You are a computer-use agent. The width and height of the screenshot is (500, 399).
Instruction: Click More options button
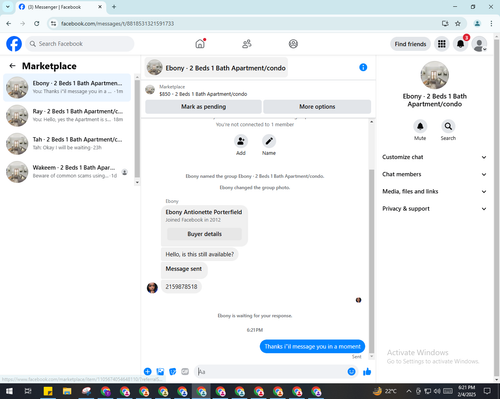point(317,107)
